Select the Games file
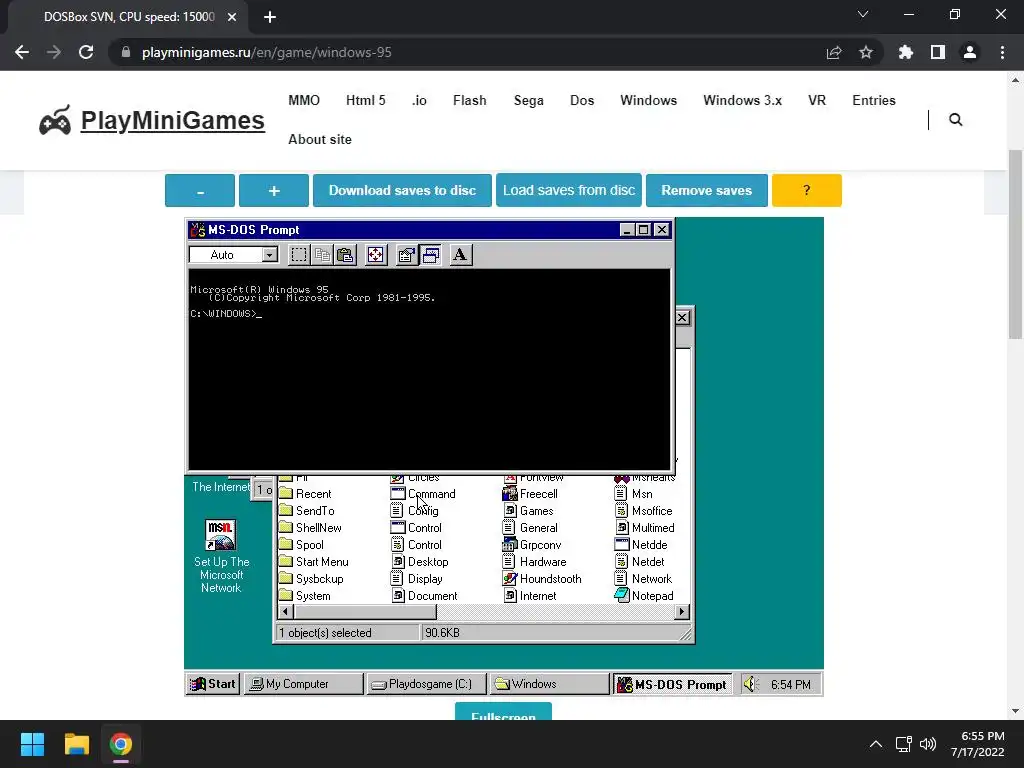Viewport: 1024px width, 768px height. tap(528, 511)
